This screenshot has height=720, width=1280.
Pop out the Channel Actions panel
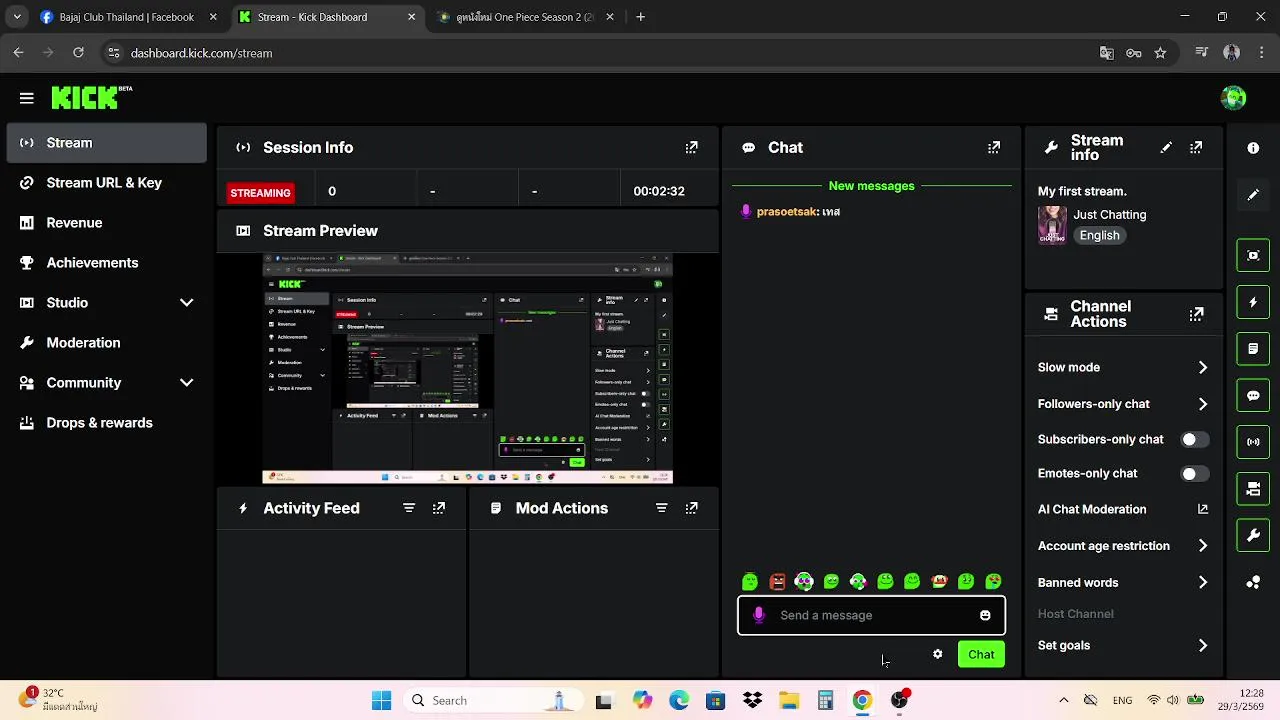point(1196,314)
